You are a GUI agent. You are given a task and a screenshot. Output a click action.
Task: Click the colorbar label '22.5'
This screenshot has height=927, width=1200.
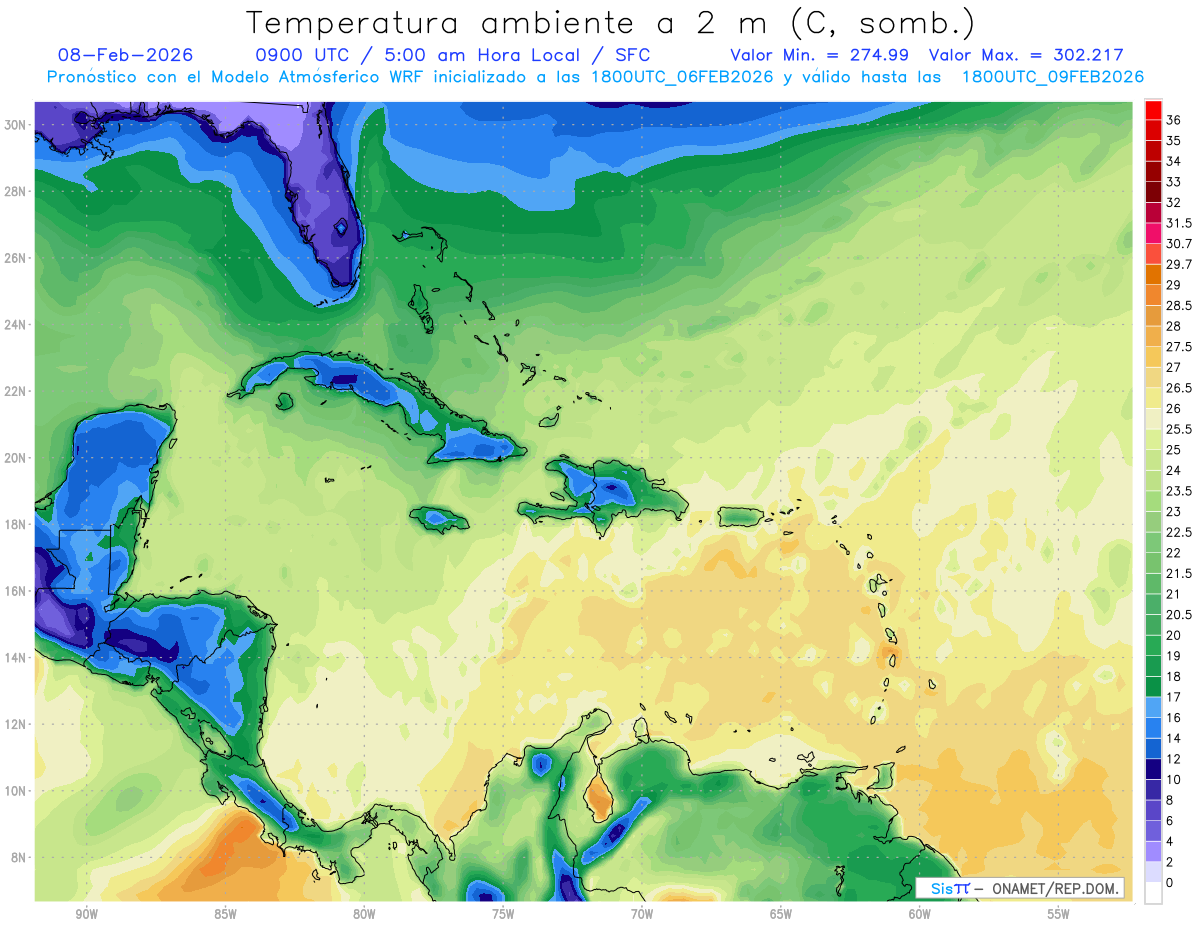click(x=1179, y=532)
